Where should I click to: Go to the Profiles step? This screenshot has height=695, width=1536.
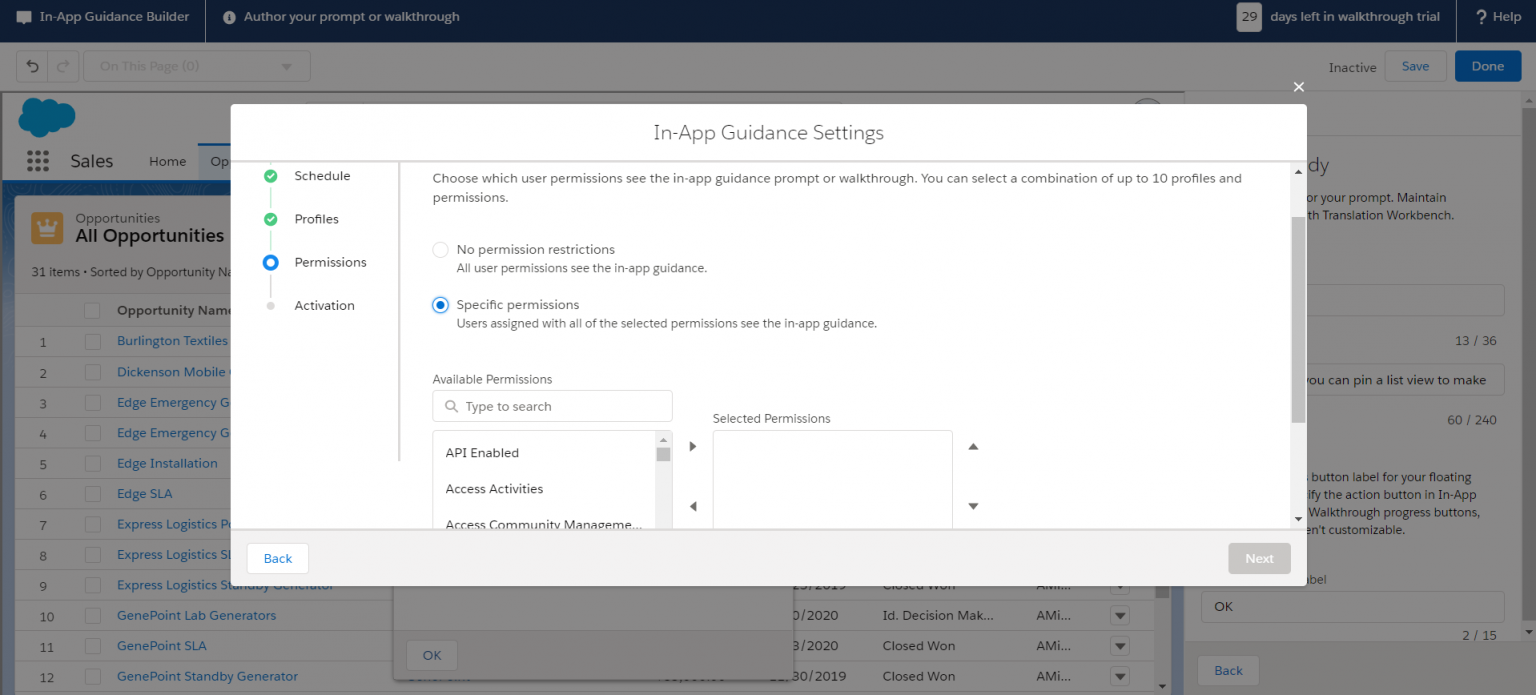pyautogui.click(x=316, y=219)
